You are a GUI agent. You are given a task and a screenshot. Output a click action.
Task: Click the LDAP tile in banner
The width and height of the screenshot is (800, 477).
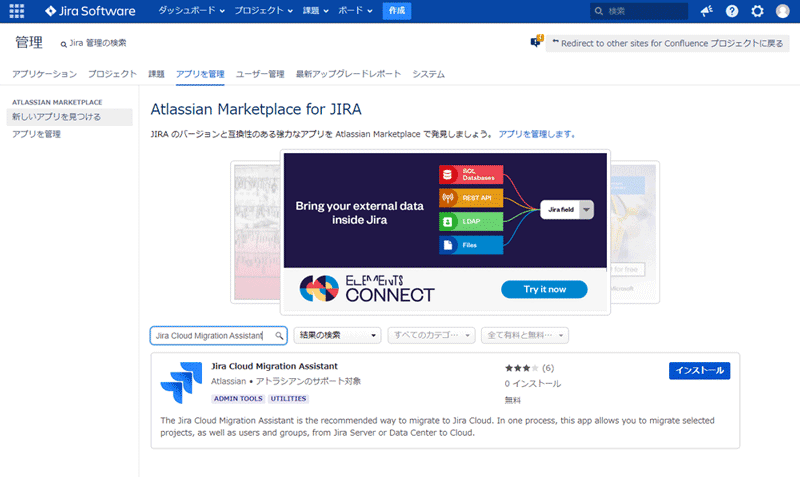[471, 221]
